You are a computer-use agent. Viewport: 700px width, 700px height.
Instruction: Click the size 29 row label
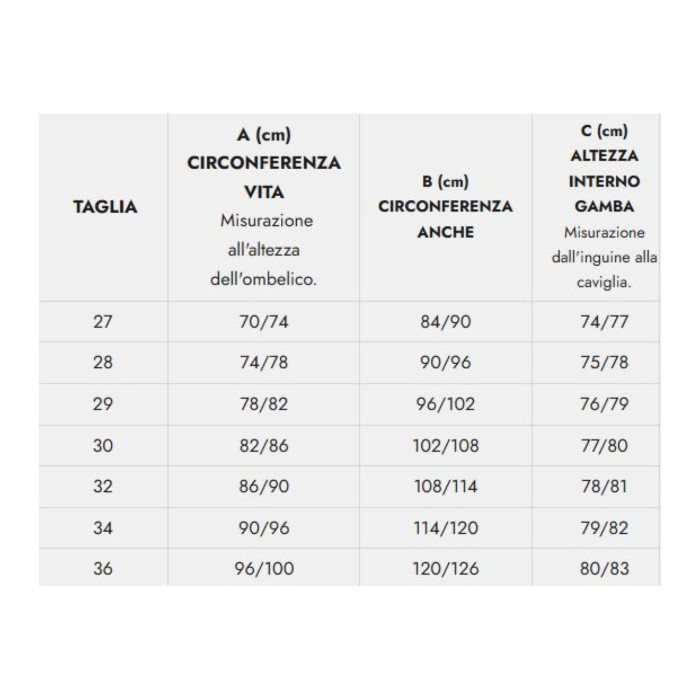coord(103,404)
